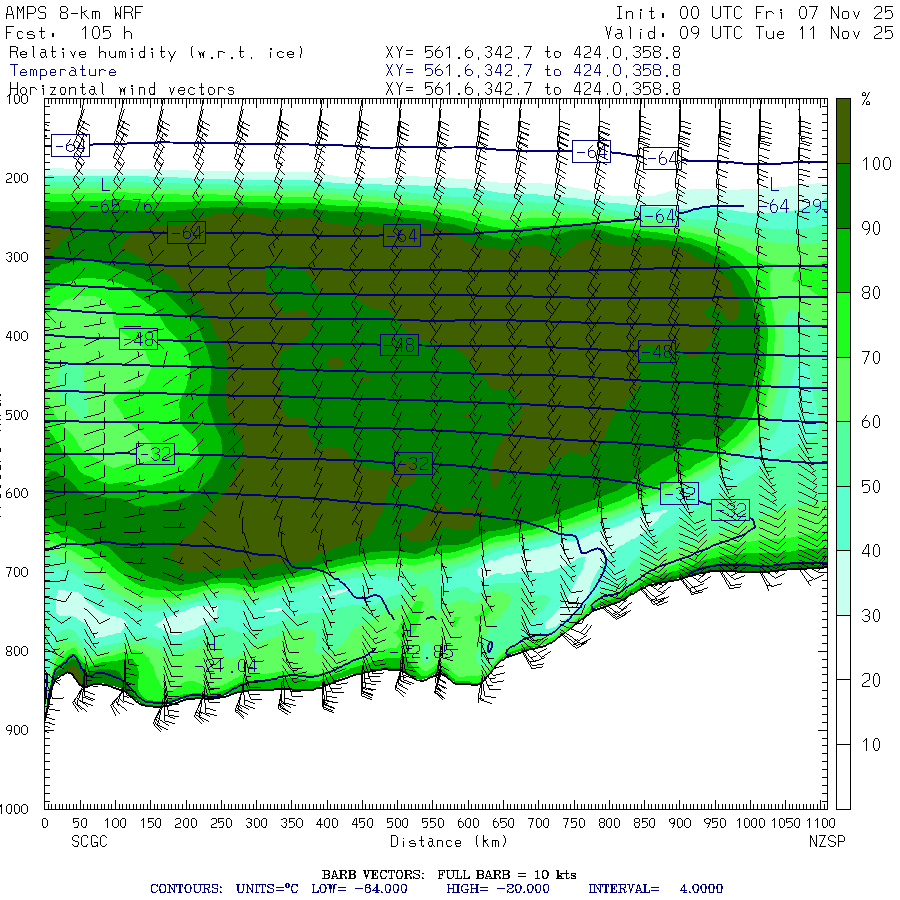Click the colorbar tick label "40"

coord(871,551)
